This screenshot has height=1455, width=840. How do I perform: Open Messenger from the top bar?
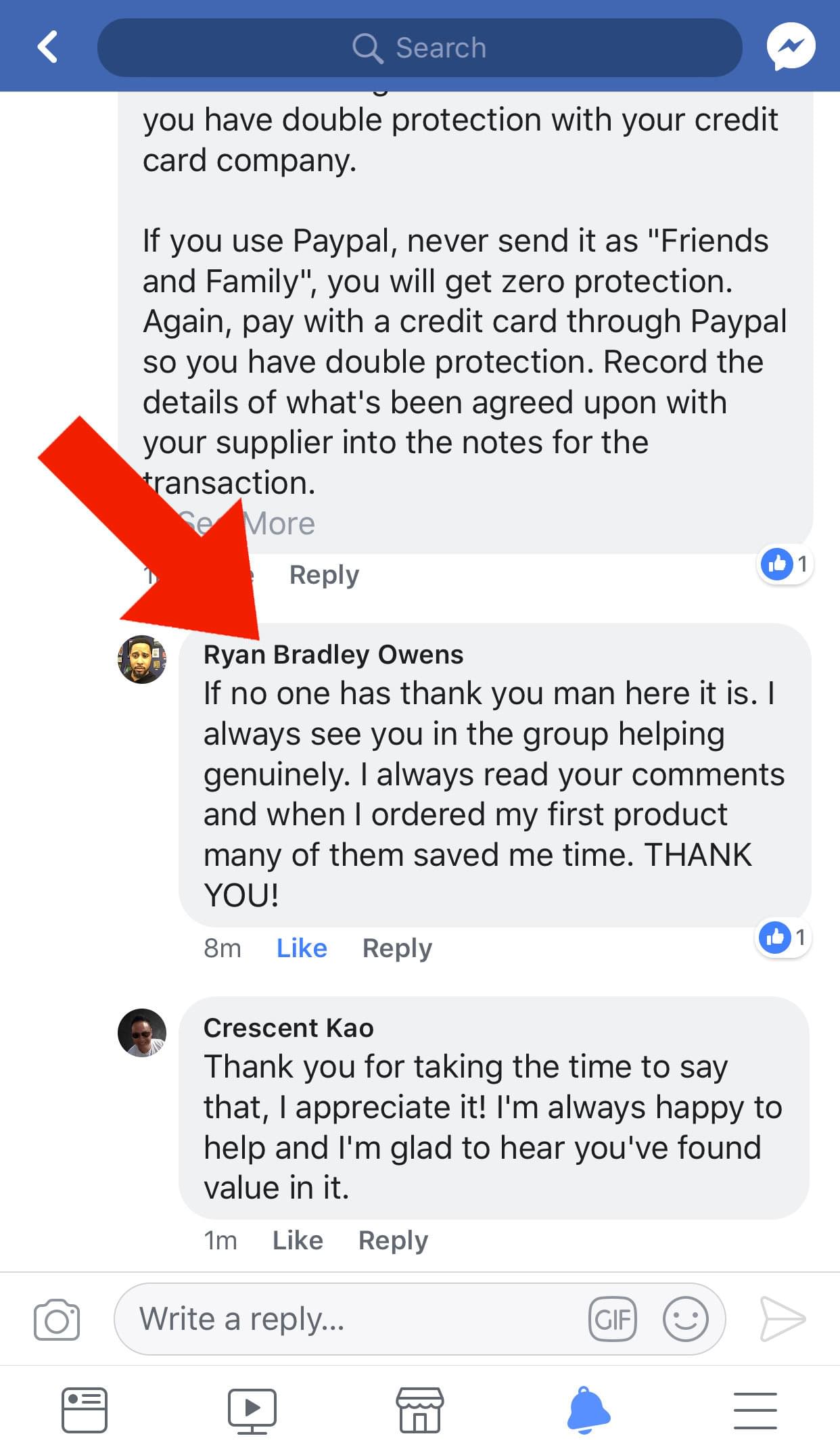coord(791,47)
